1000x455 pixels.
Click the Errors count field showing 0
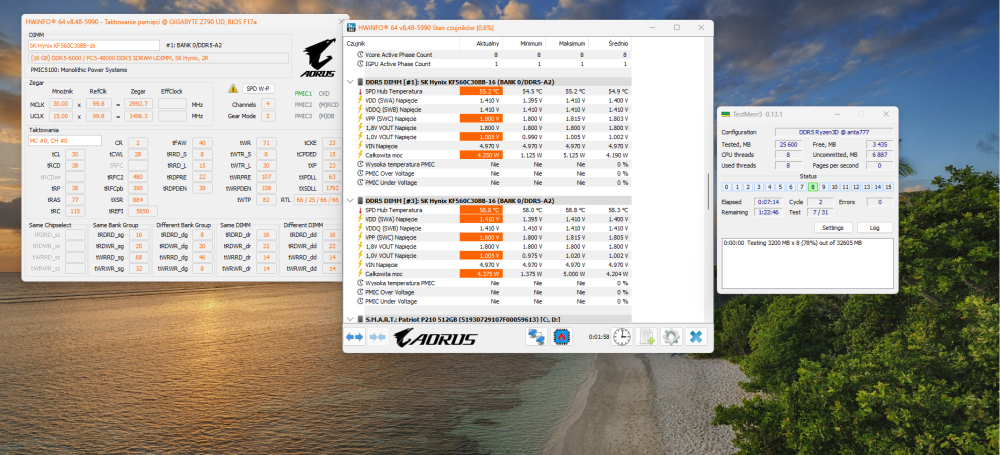pyautogui.click(x=879, y=202)
